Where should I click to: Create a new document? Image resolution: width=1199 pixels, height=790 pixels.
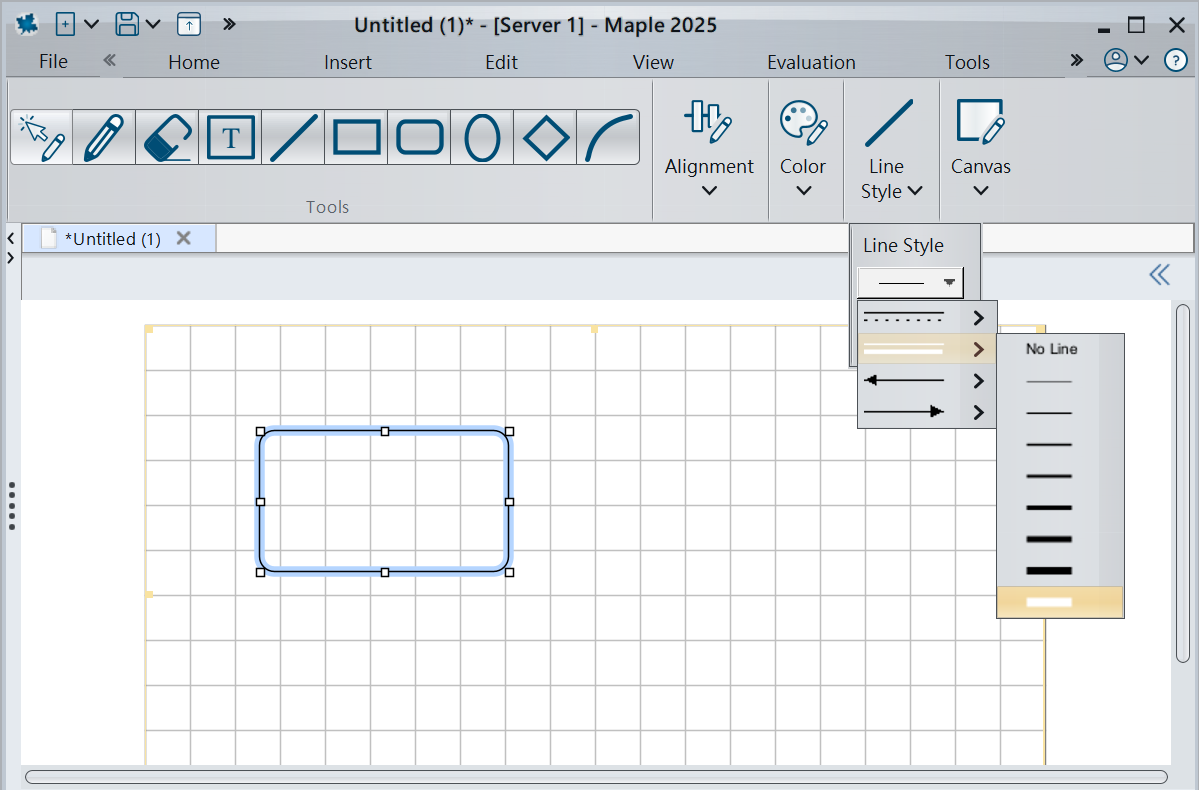tap(66, 24)
